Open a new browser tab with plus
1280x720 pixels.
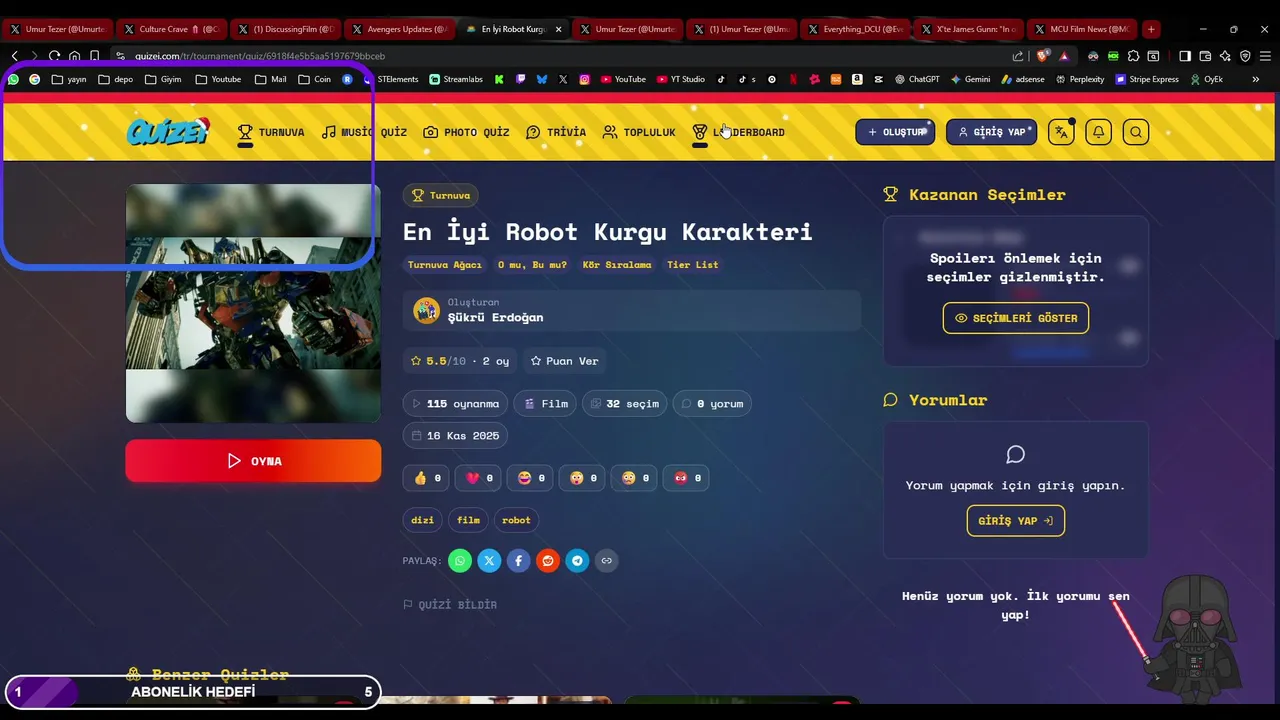(x=1151, y=29)
